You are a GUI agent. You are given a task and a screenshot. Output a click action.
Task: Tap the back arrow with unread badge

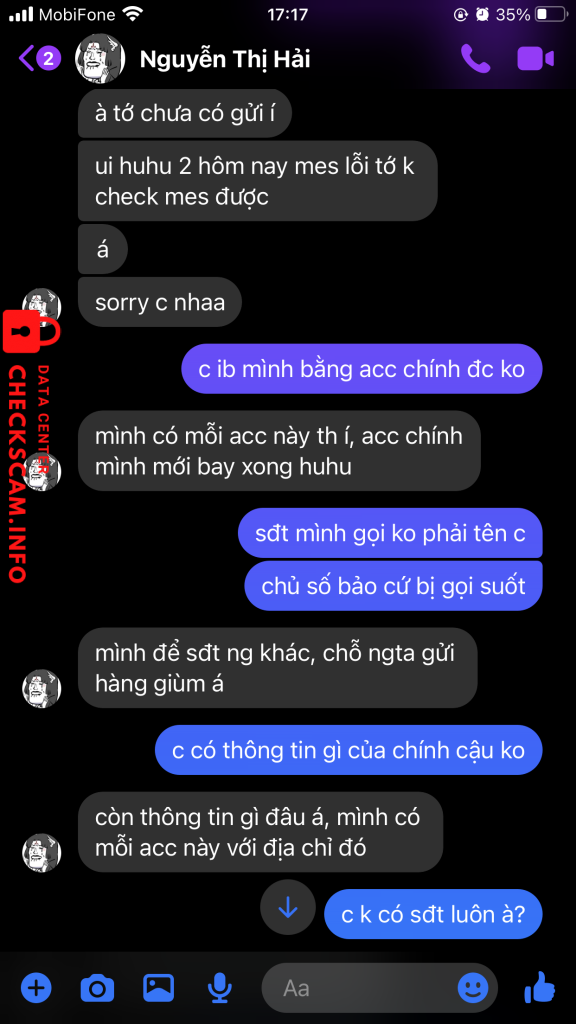point(39,59)
